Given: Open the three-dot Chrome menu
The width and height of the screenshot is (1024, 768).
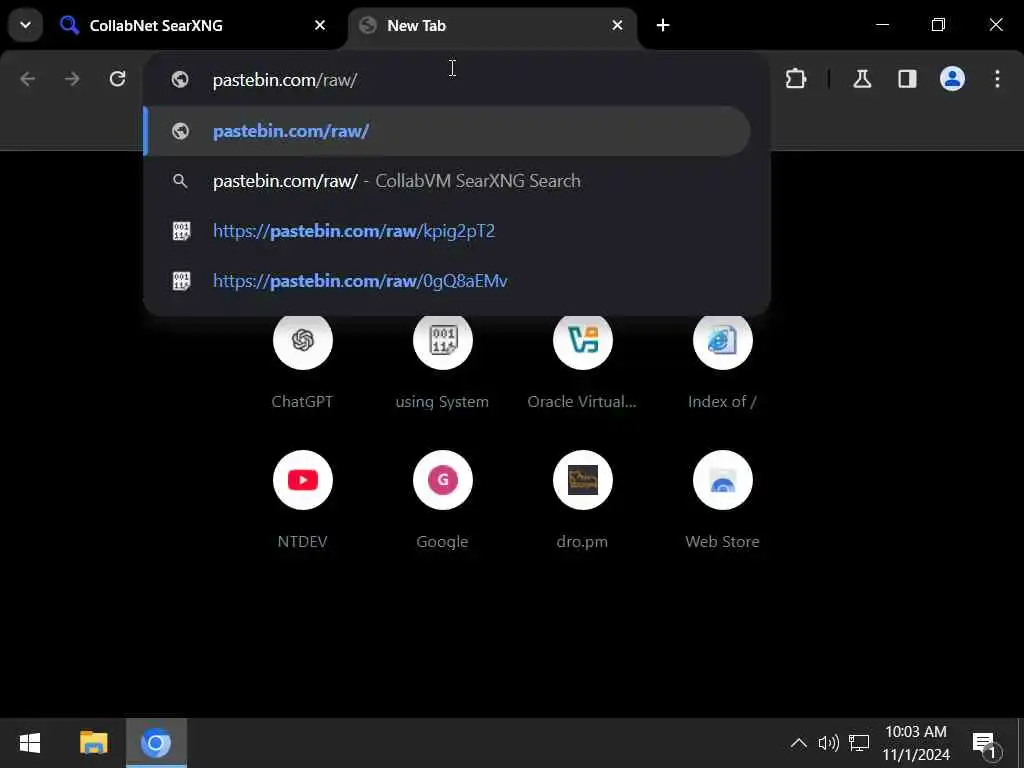Looking at the screenshot, I should pyautogui.click(x=997, y=79).
